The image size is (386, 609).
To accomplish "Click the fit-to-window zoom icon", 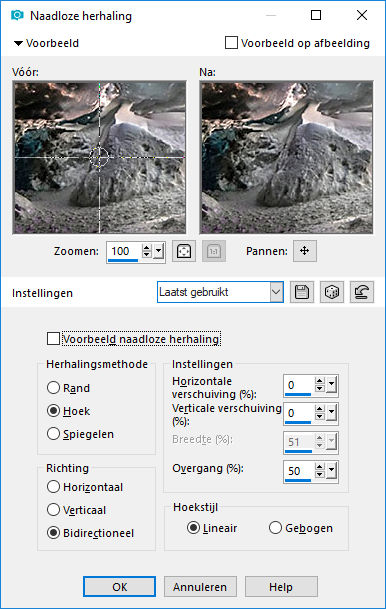I will [184, 251].
